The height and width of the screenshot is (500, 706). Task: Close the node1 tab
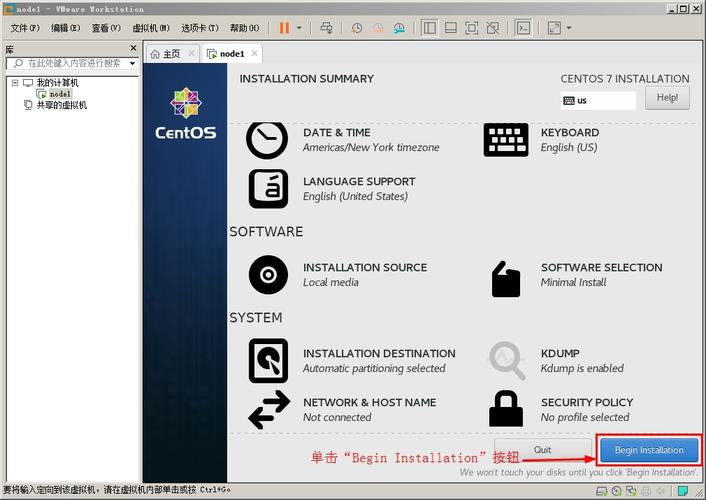click(x=254, y=54)
